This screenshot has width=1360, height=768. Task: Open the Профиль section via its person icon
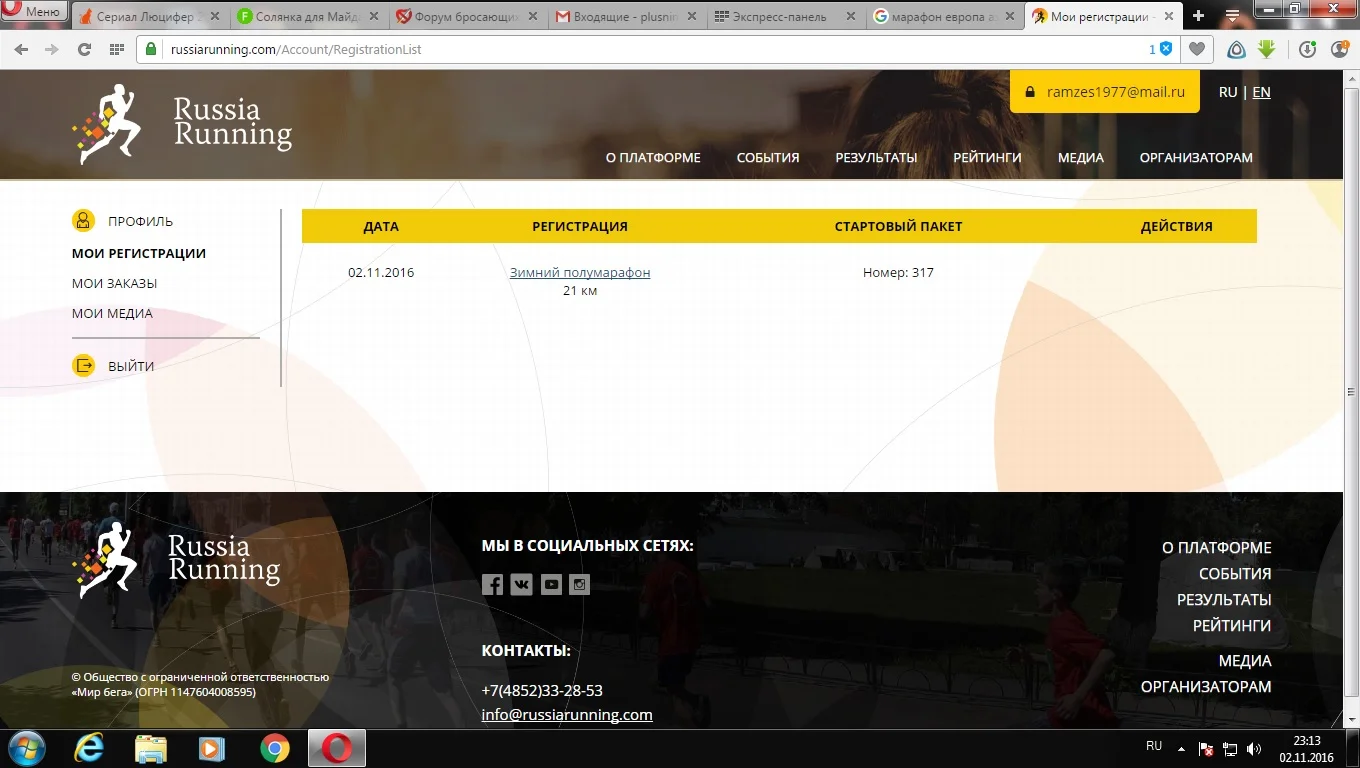point(83,220)
